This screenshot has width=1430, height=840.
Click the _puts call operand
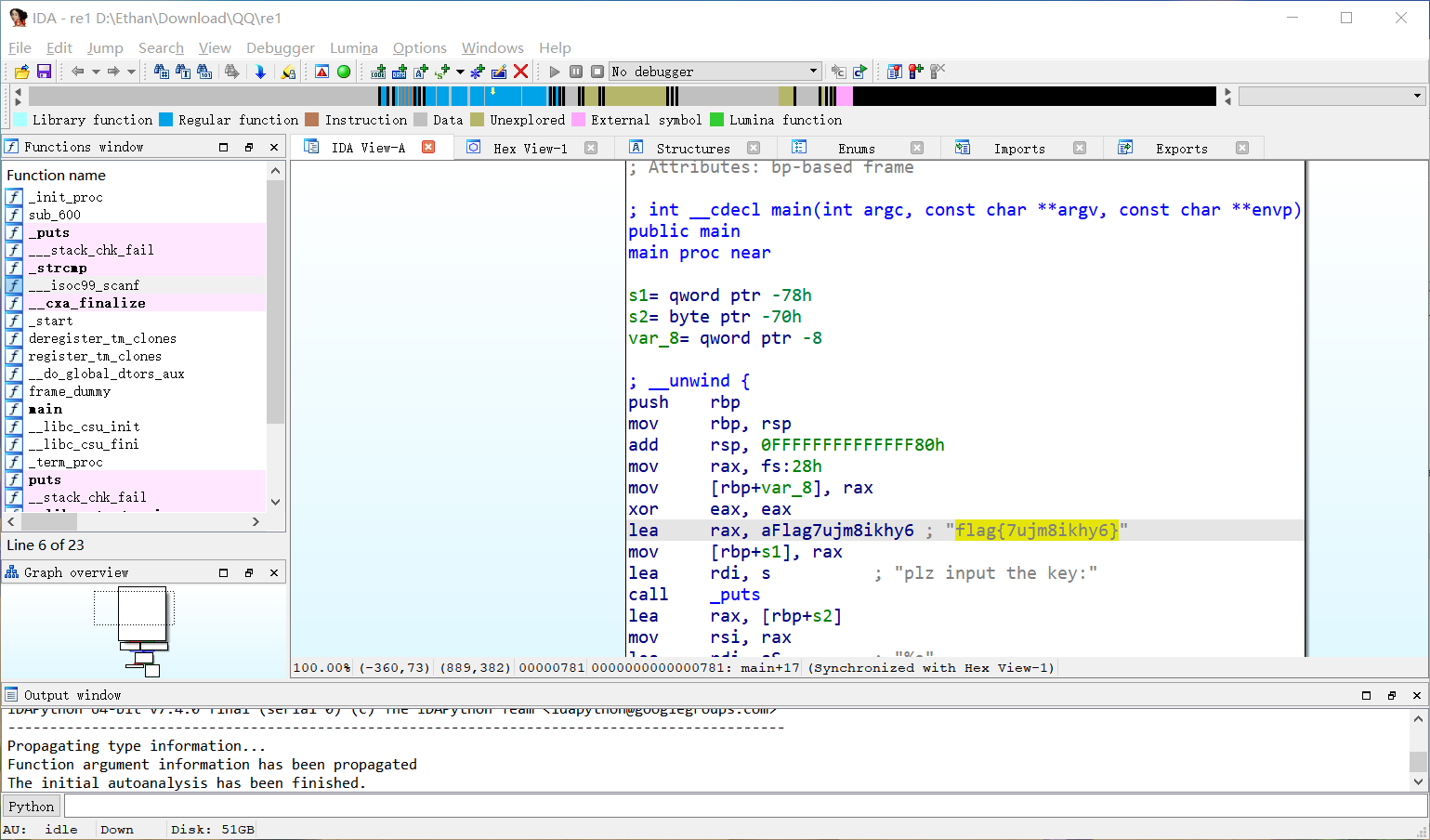point(735,595)
